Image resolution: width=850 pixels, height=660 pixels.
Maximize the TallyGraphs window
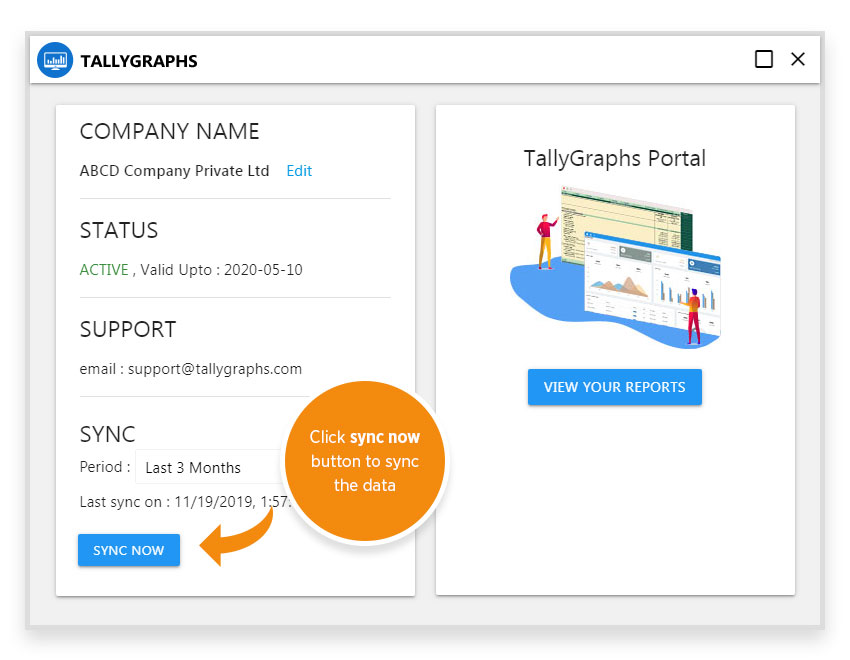click(x=764, y=59)
